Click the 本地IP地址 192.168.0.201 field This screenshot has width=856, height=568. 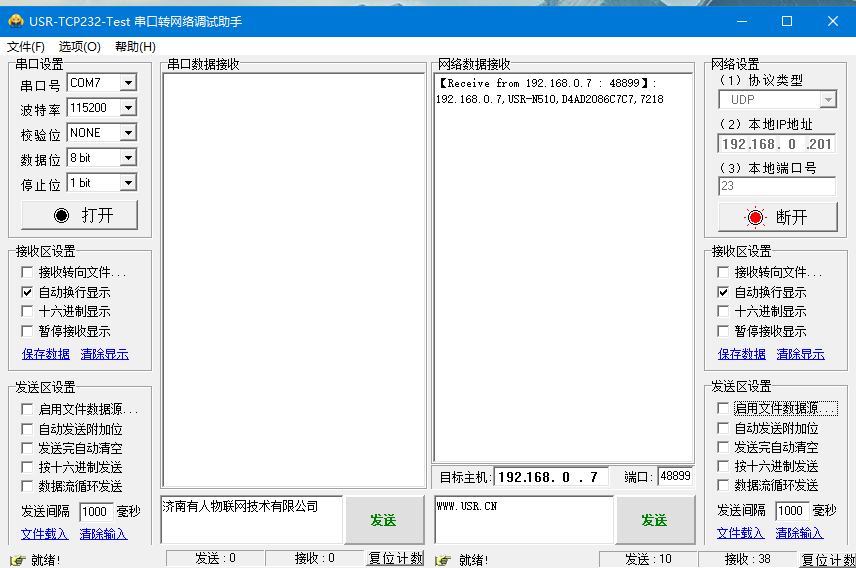point(777,144)
